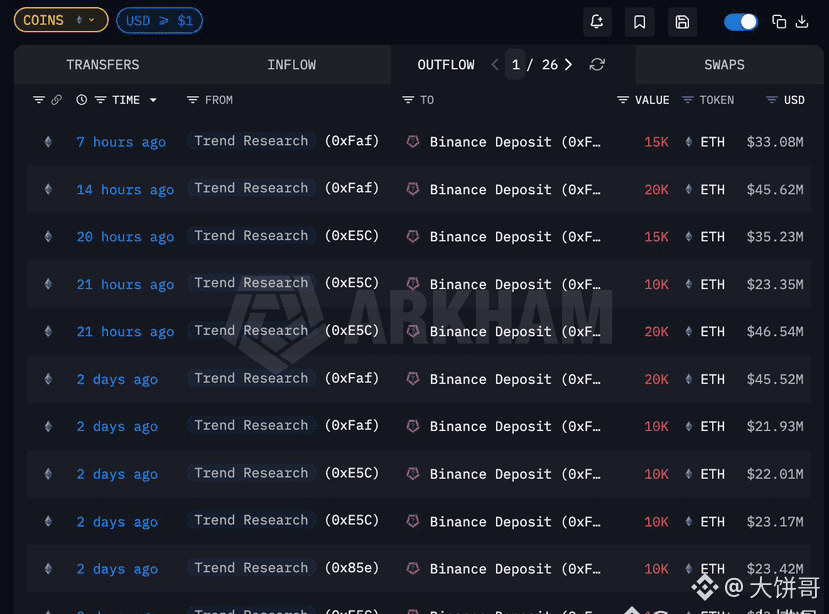Switch to the SWAPS tab
The height and width of the screenshot is (614, 829).
724,65
